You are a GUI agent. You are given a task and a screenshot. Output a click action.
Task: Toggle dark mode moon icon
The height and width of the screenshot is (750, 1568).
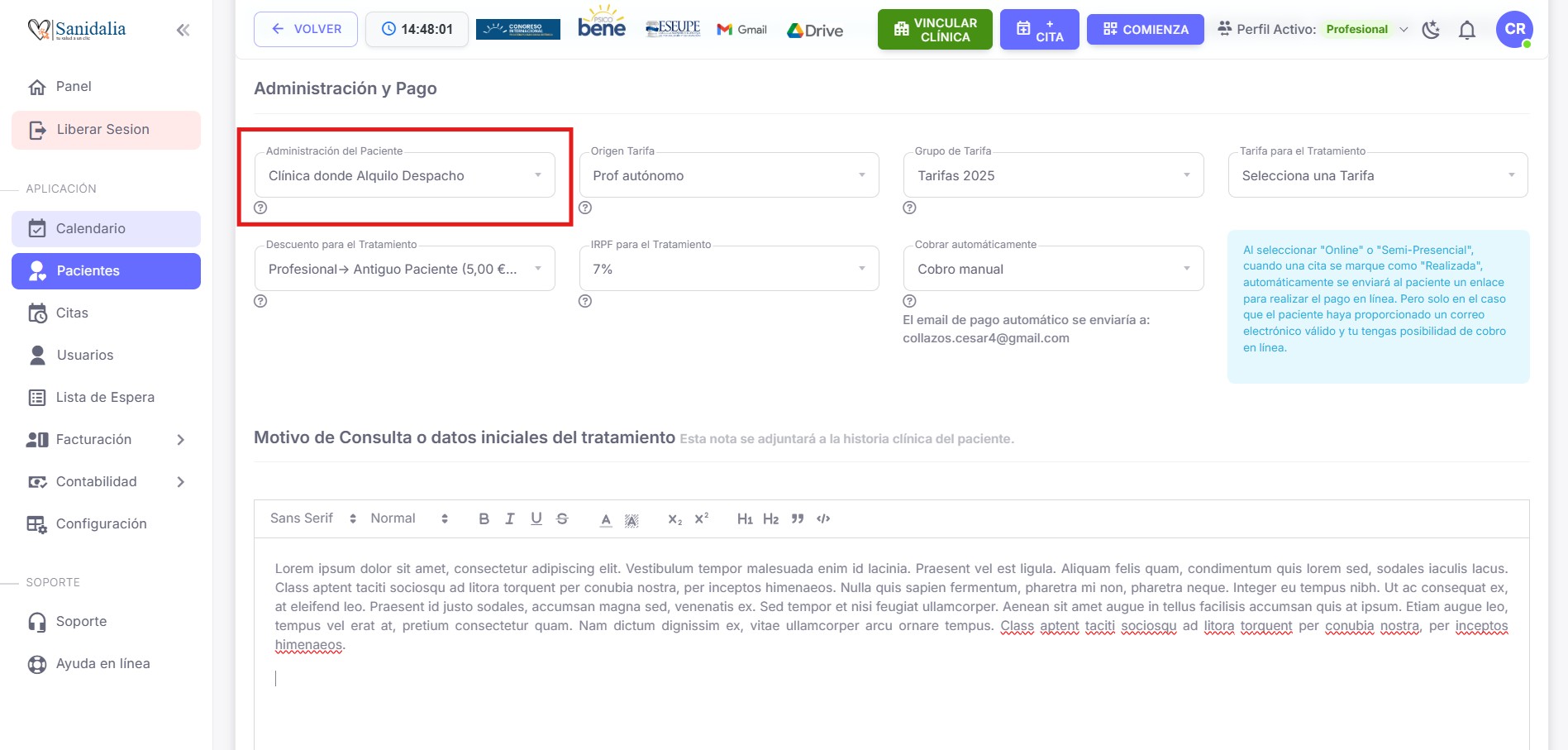click(x=1431, y=30)
